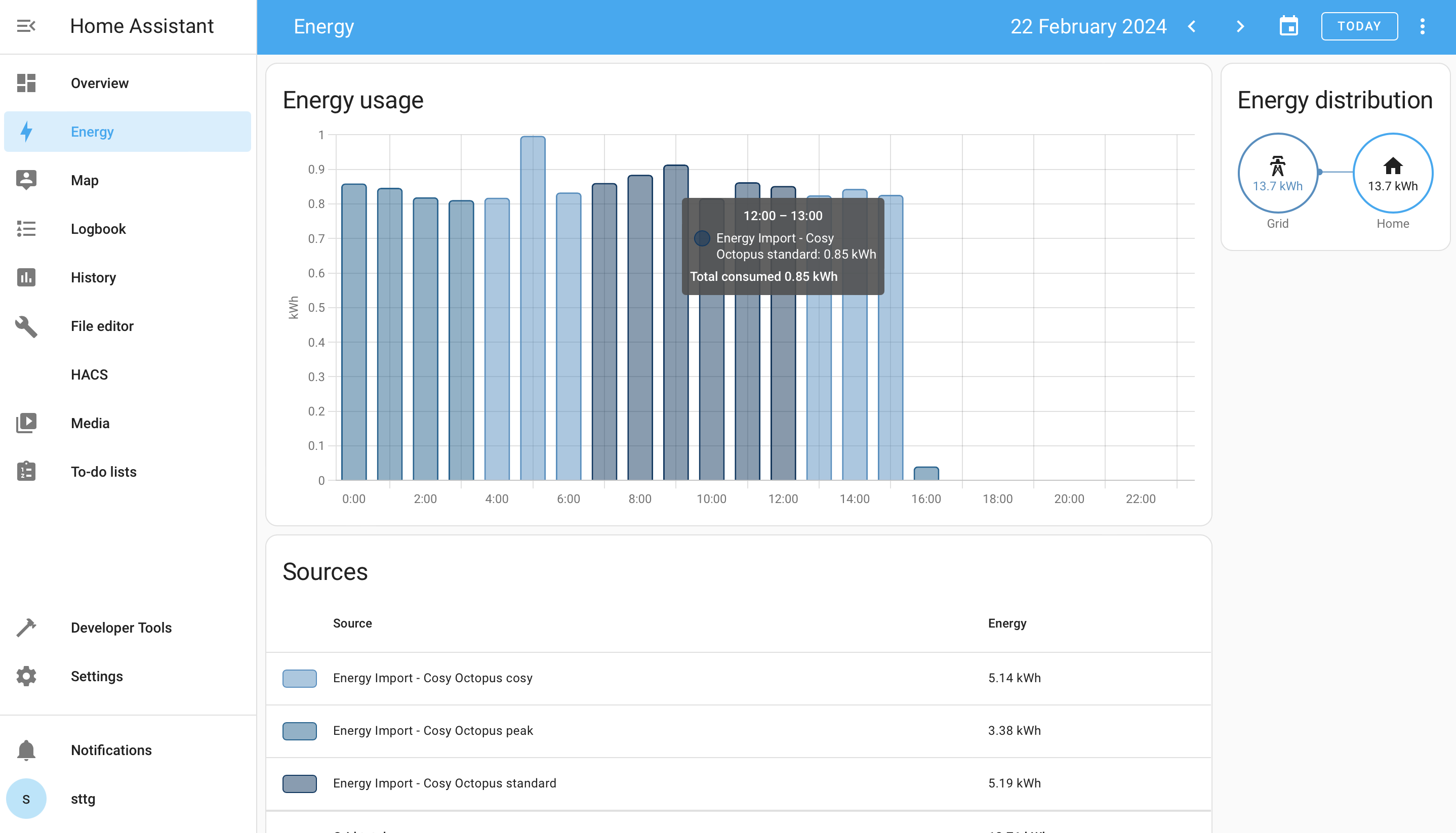
Task: Open the three-dot overflow menu
Action: (x=1423, y=26)
